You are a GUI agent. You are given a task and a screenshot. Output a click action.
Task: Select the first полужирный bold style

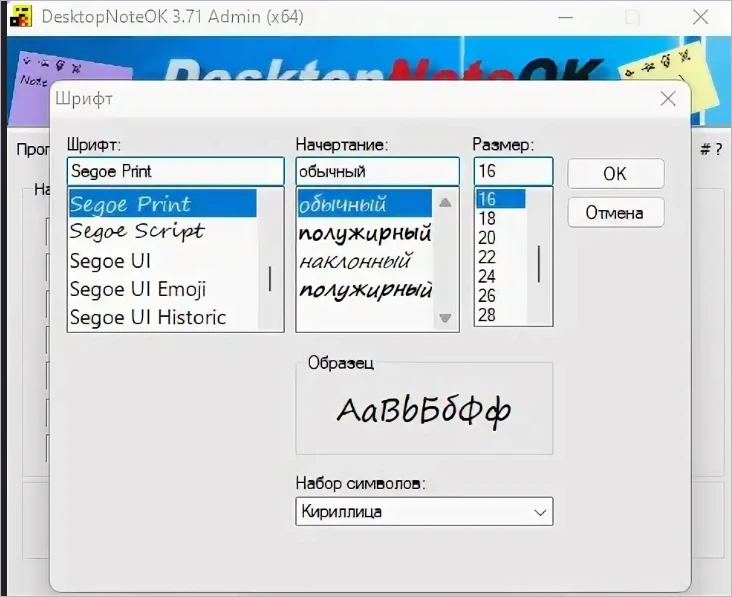[x=365, y=232]
